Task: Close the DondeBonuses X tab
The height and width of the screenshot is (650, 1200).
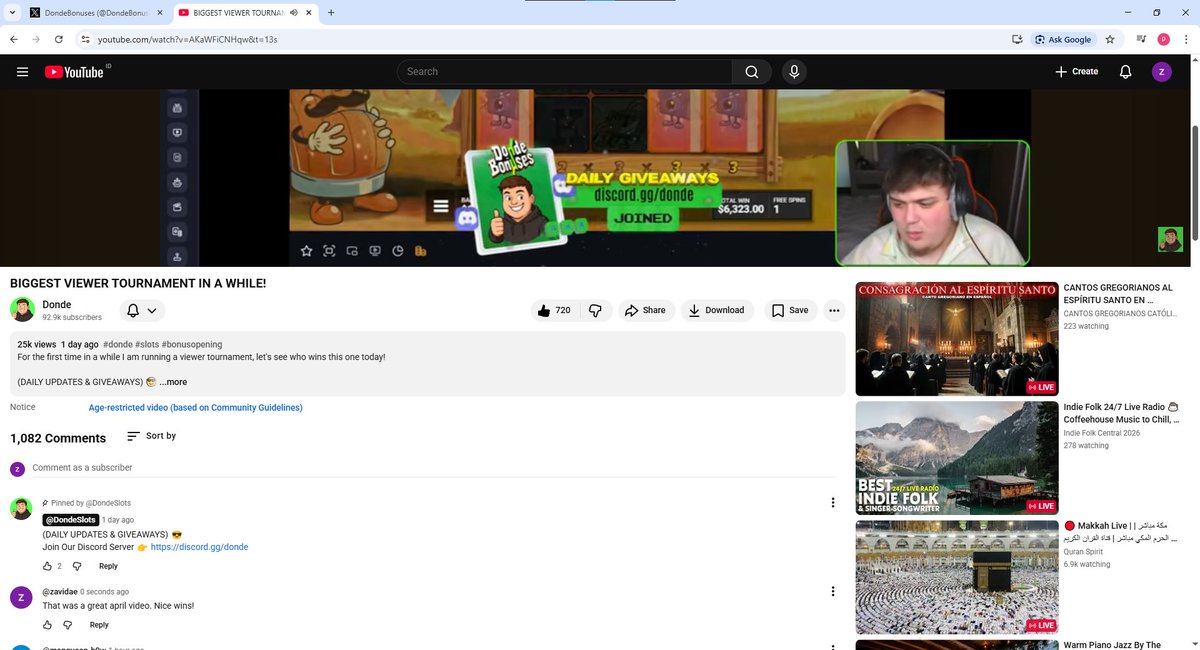Action: pyautogui.click(x=160, y=12)
